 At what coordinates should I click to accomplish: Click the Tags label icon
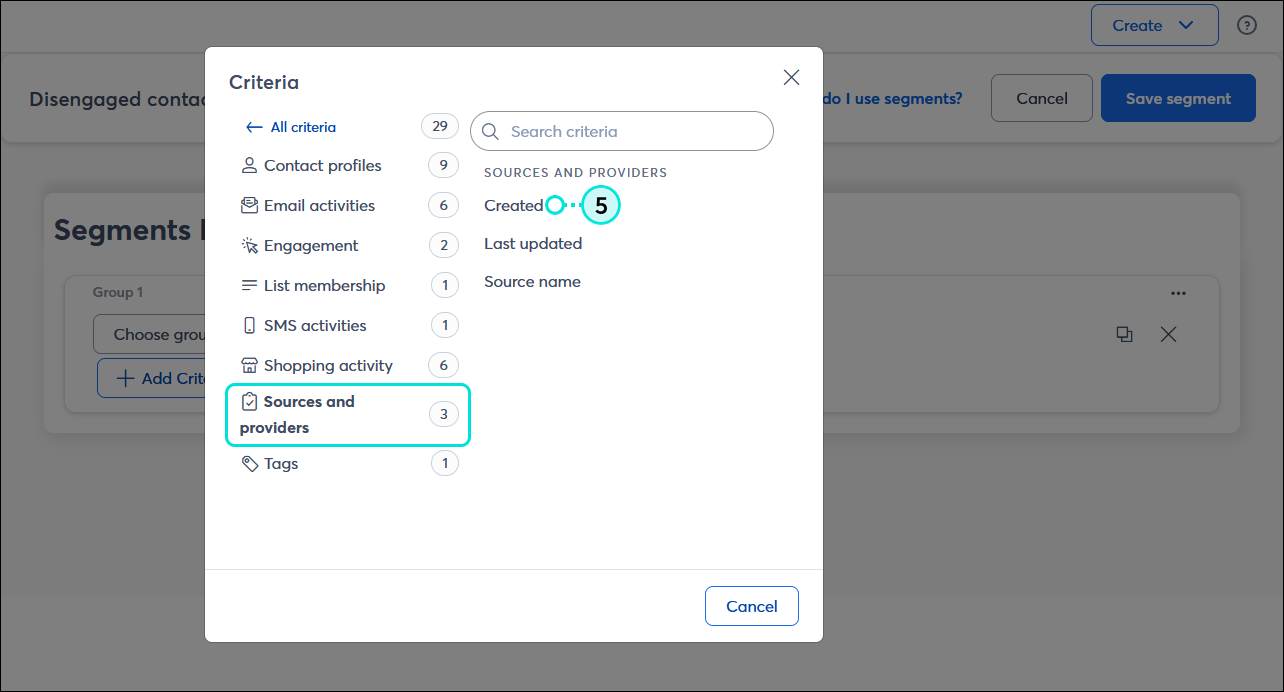249,464
